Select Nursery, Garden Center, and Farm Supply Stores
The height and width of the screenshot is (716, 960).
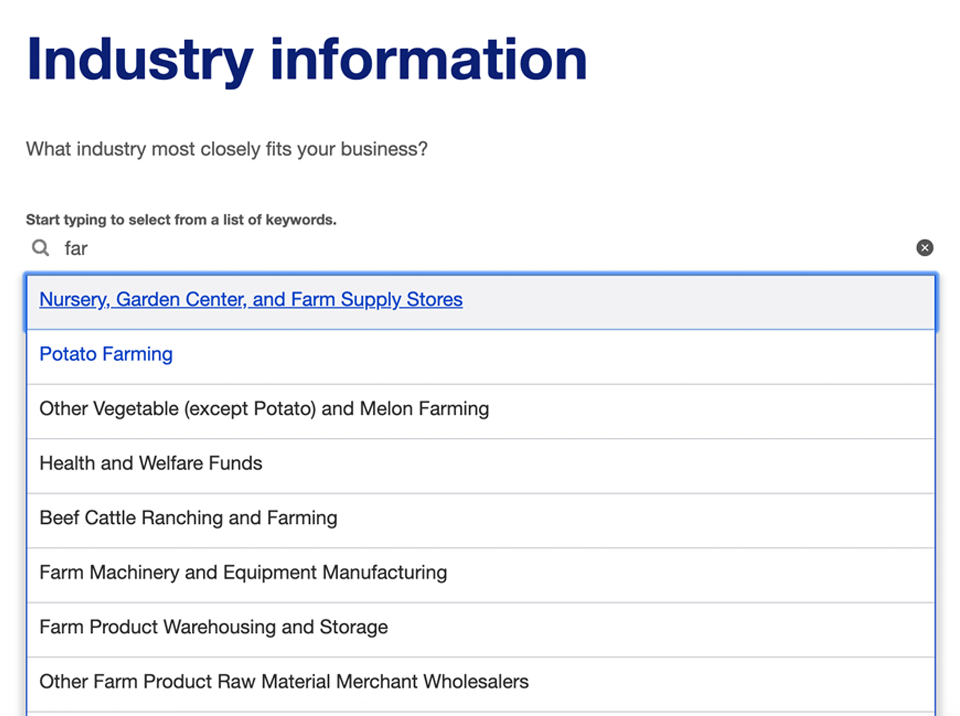pyautogui.click(x=251, y=300)
